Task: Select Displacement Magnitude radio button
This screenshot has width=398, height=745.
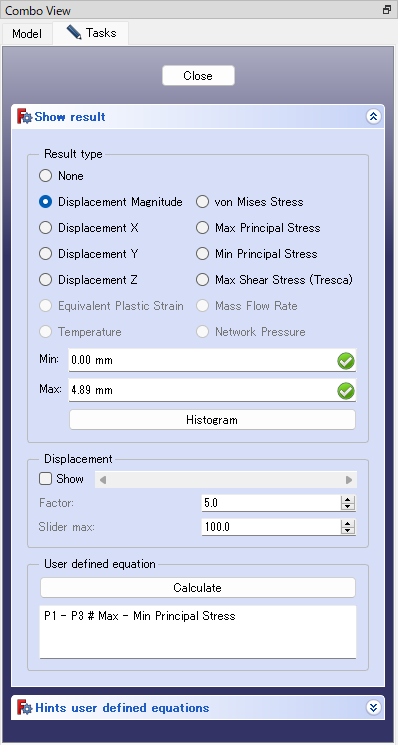Action: pos(46,202)
